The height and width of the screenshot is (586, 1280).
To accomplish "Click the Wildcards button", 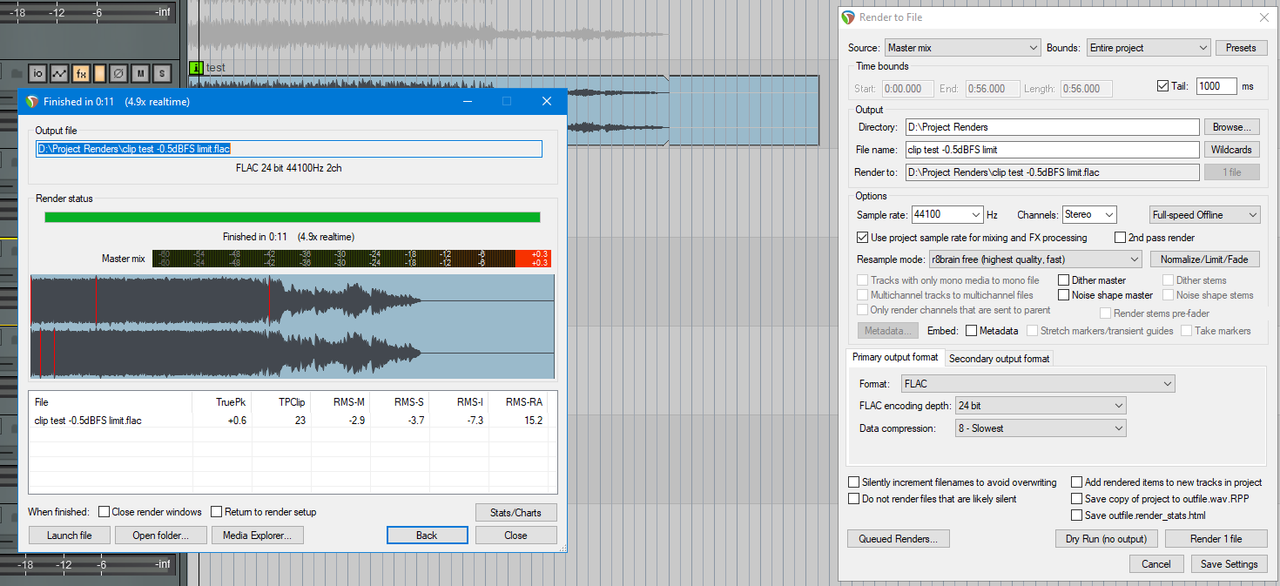I will tap(1231, 150).
